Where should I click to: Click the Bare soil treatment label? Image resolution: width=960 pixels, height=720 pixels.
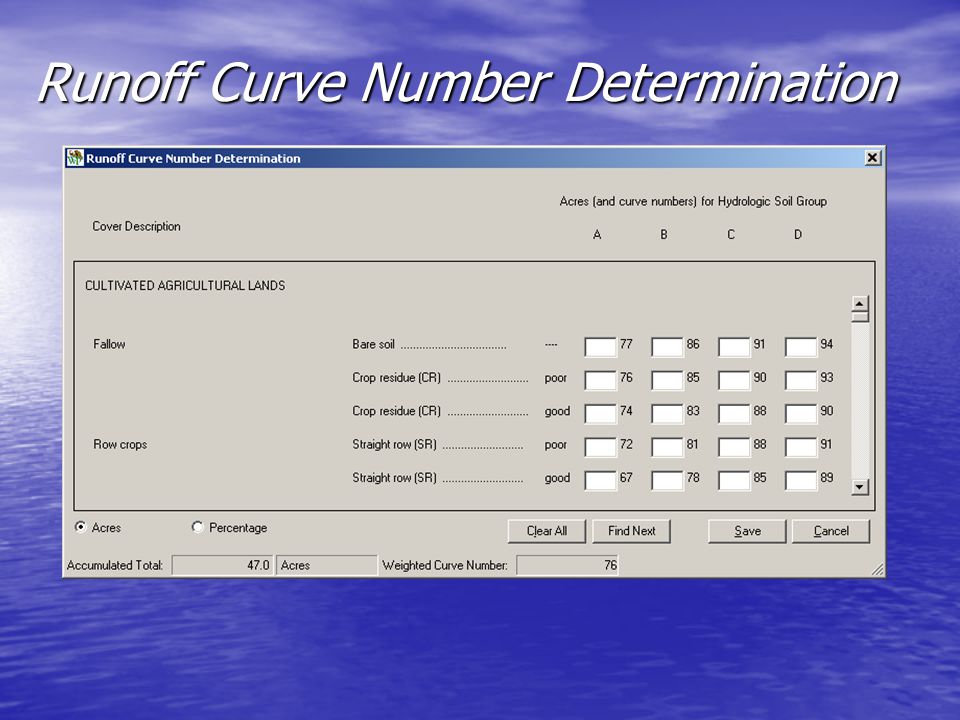(373, 344)
